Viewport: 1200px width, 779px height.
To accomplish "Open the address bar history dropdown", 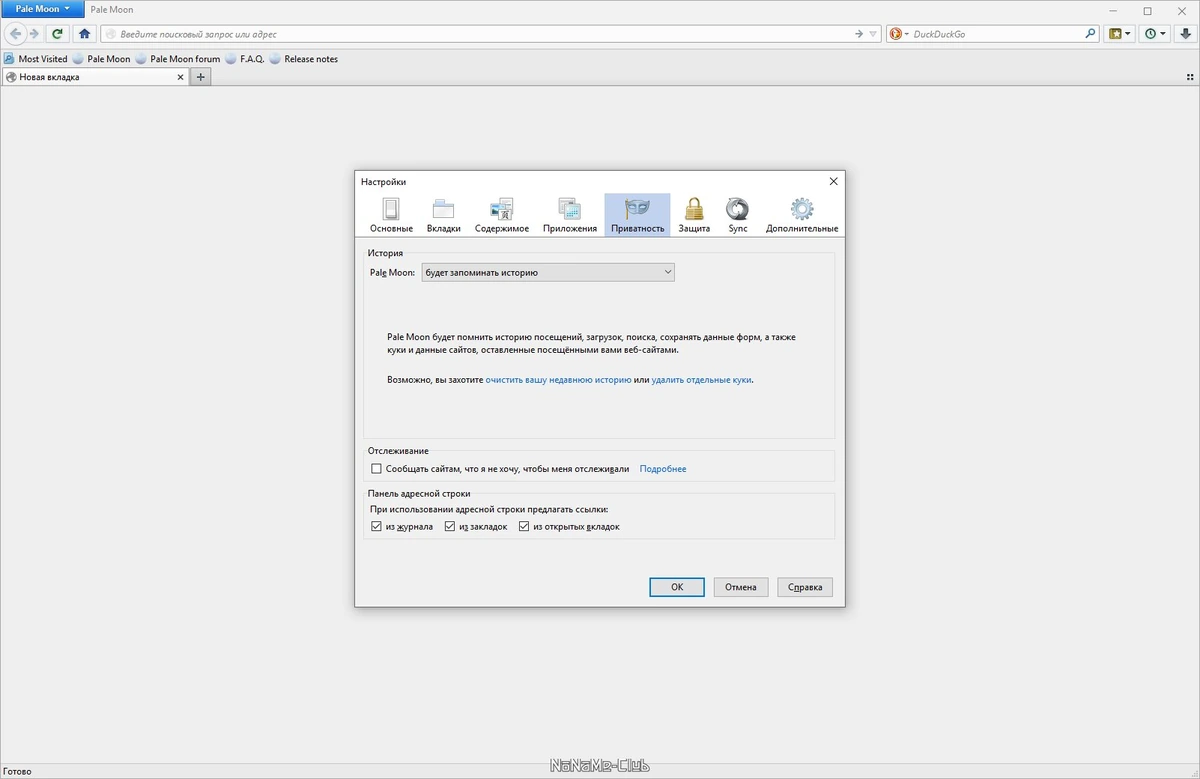I will point(873,34).
